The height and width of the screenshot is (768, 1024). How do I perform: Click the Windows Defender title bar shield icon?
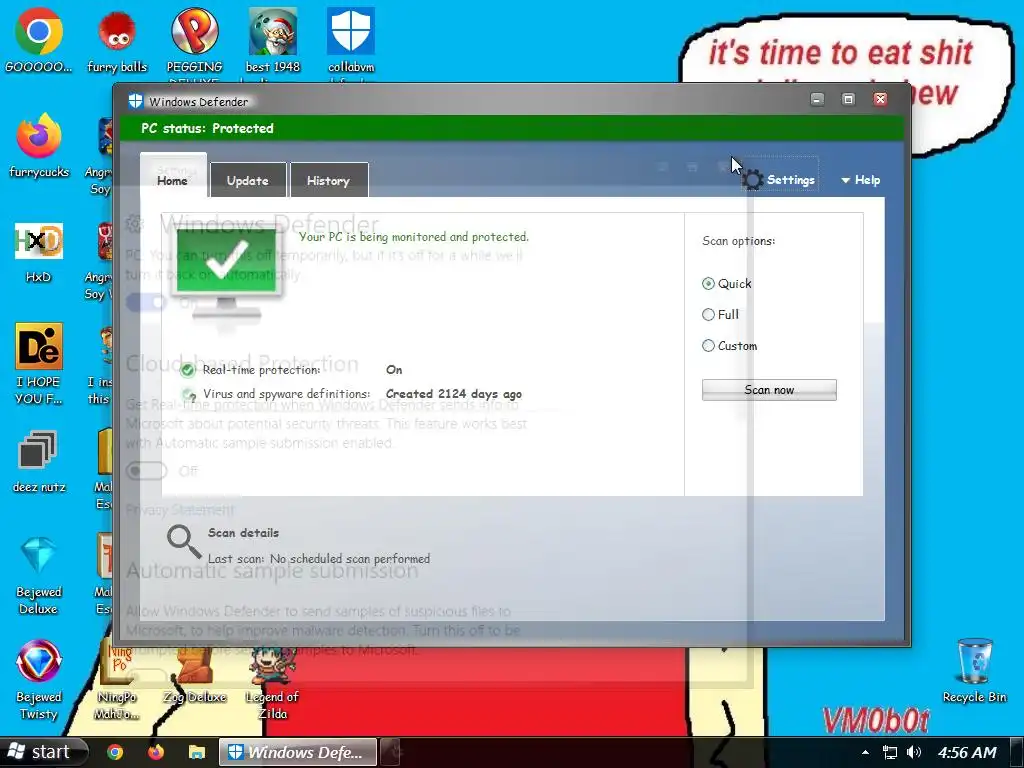[x=135, y=101]
